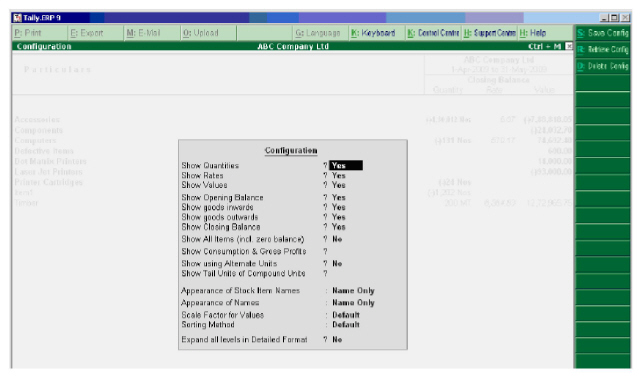The height and width of the screenshot is (376, 640).
Task: Minimize the Tally.ERP 9 window
Action: tap(604, 18)
